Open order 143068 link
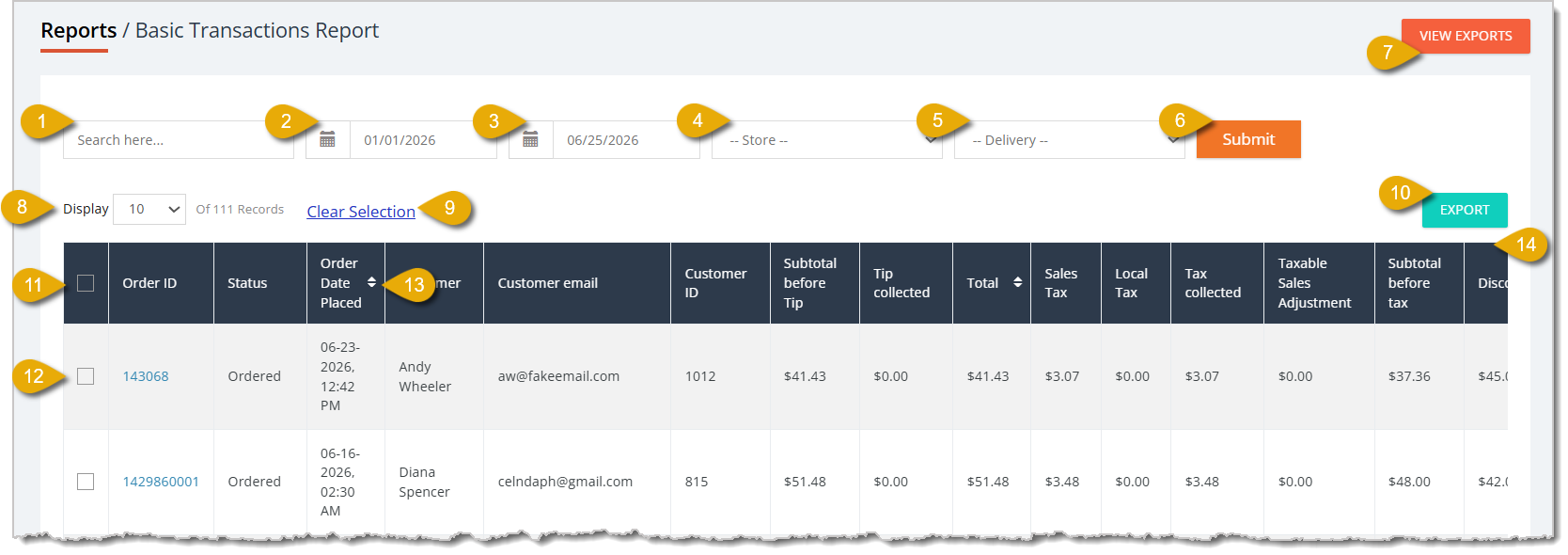The image size is (1568, 555). click(146, 376)
